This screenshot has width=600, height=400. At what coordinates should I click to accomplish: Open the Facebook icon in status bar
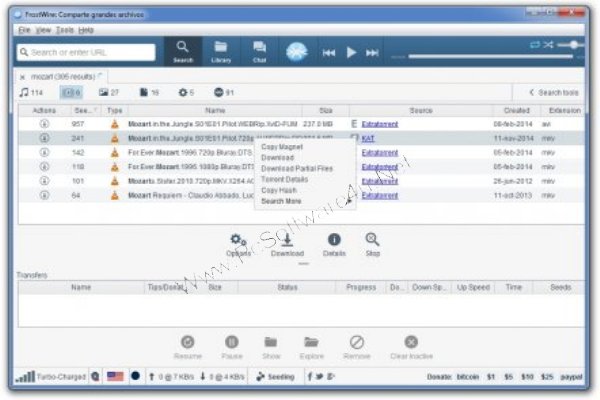[x=310, y=377]
